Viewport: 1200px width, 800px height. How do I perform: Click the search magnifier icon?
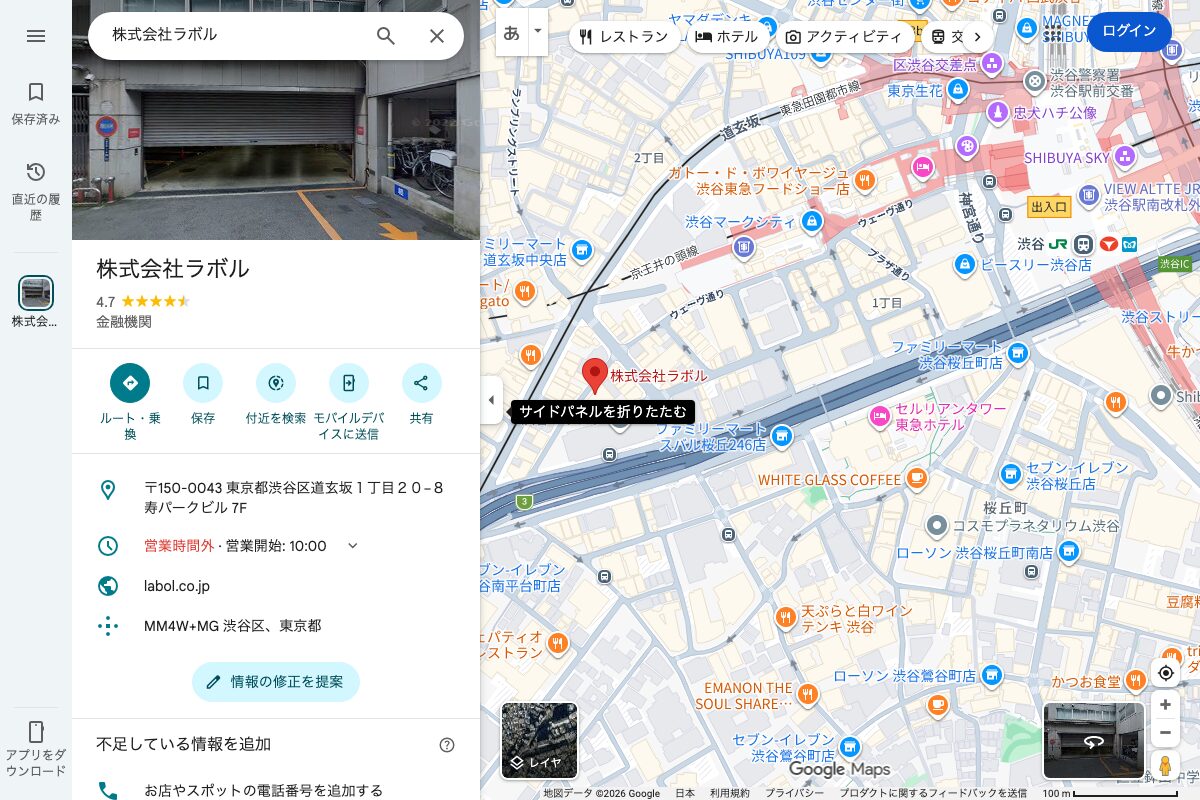point(385,35)
